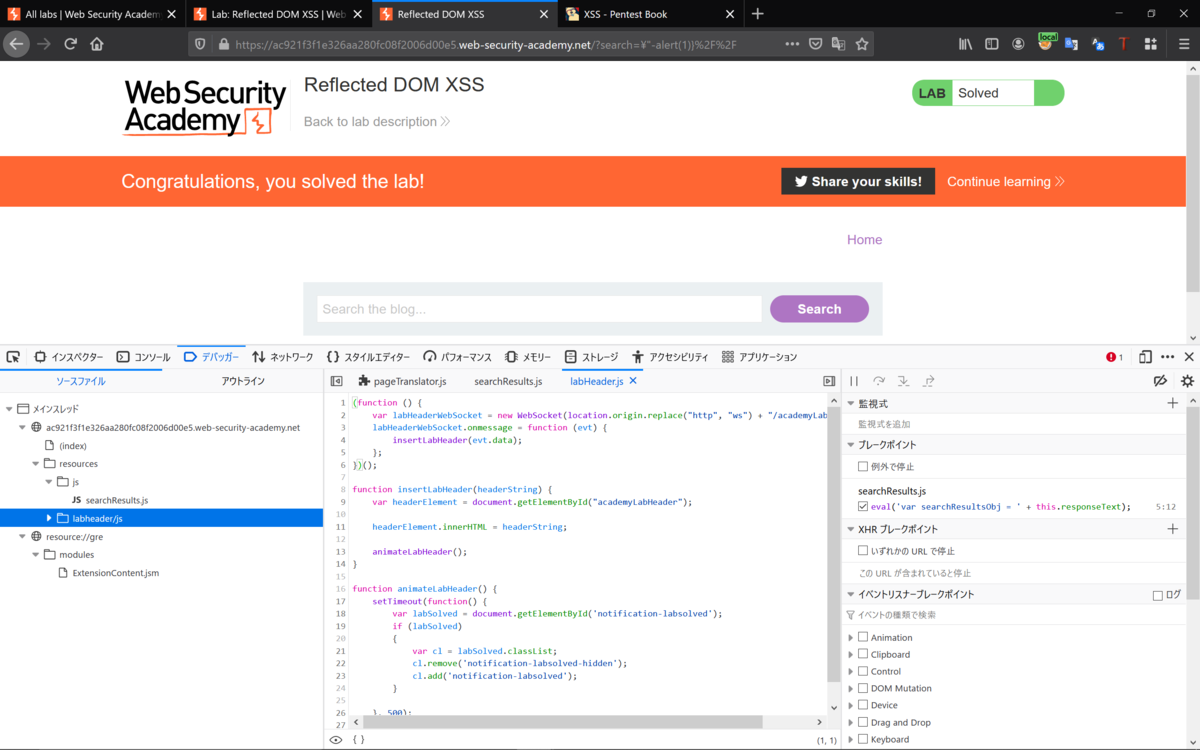Image resolution: width=1200 pixels, height=750 pixels.
Task: Switch to the Inspector devtools tab
Action: coord(68,357)
